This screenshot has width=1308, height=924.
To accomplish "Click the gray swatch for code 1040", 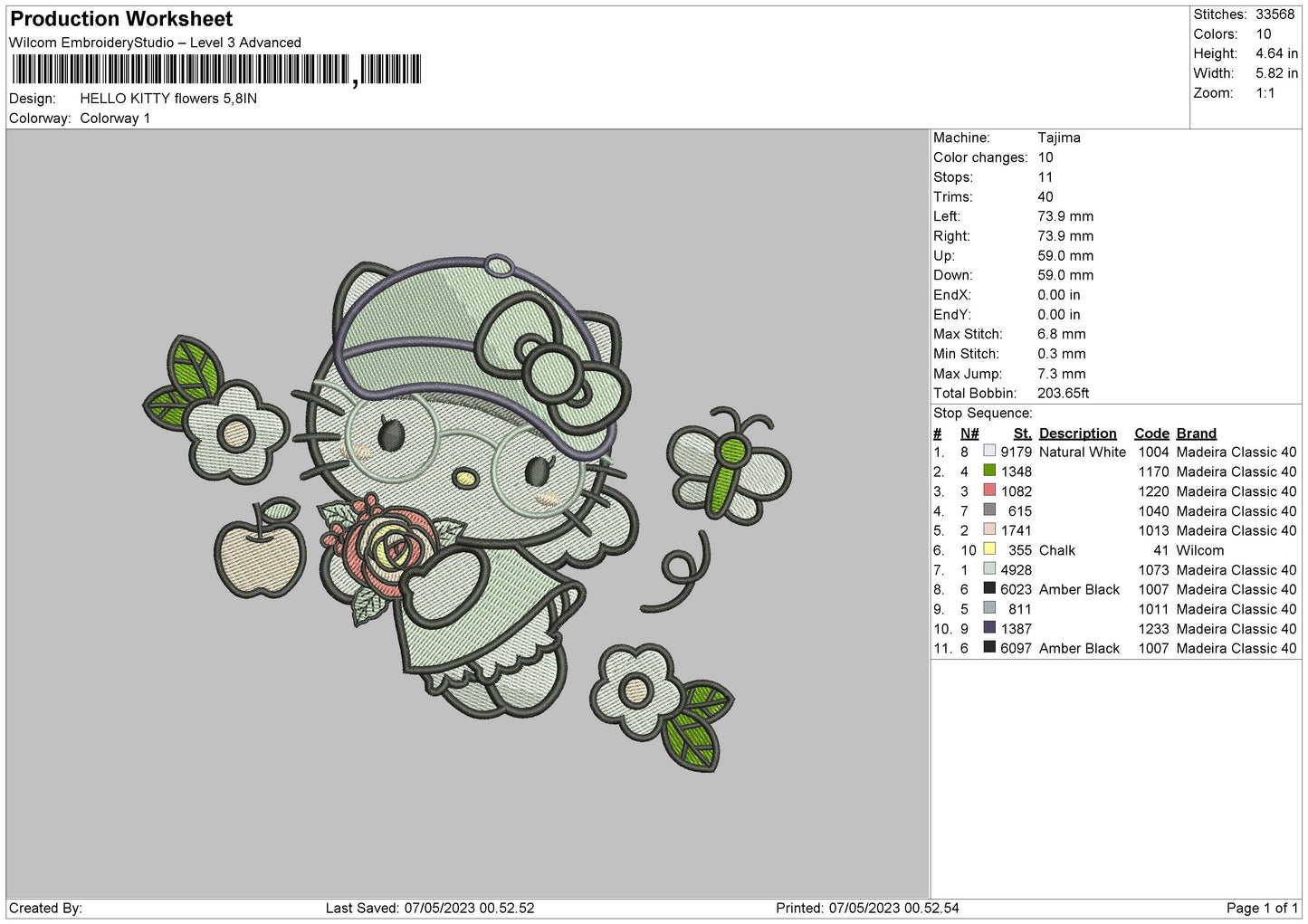I will [989, 510].
